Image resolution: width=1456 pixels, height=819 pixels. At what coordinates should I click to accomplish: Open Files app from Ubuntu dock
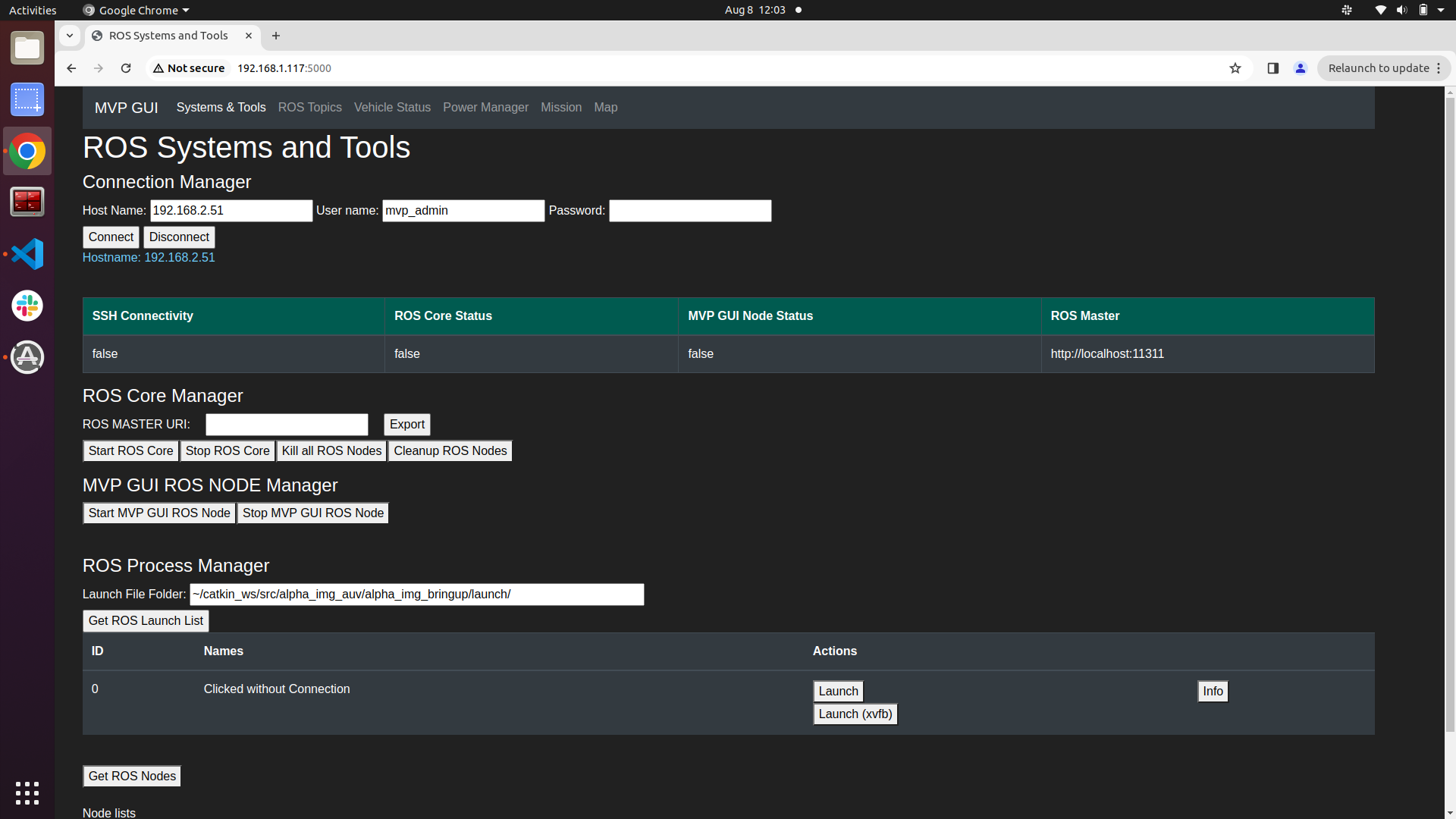(x=27, y=49)
